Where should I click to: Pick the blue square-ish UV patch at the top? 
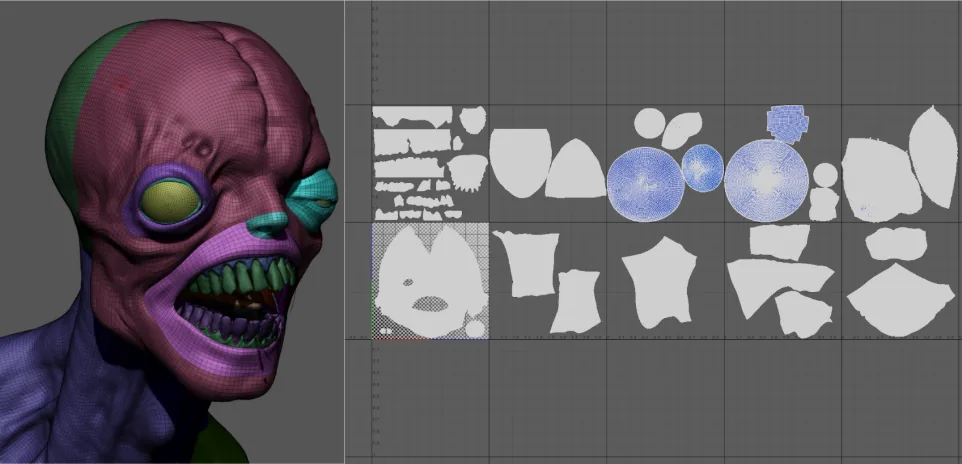(x=788, y=123)
